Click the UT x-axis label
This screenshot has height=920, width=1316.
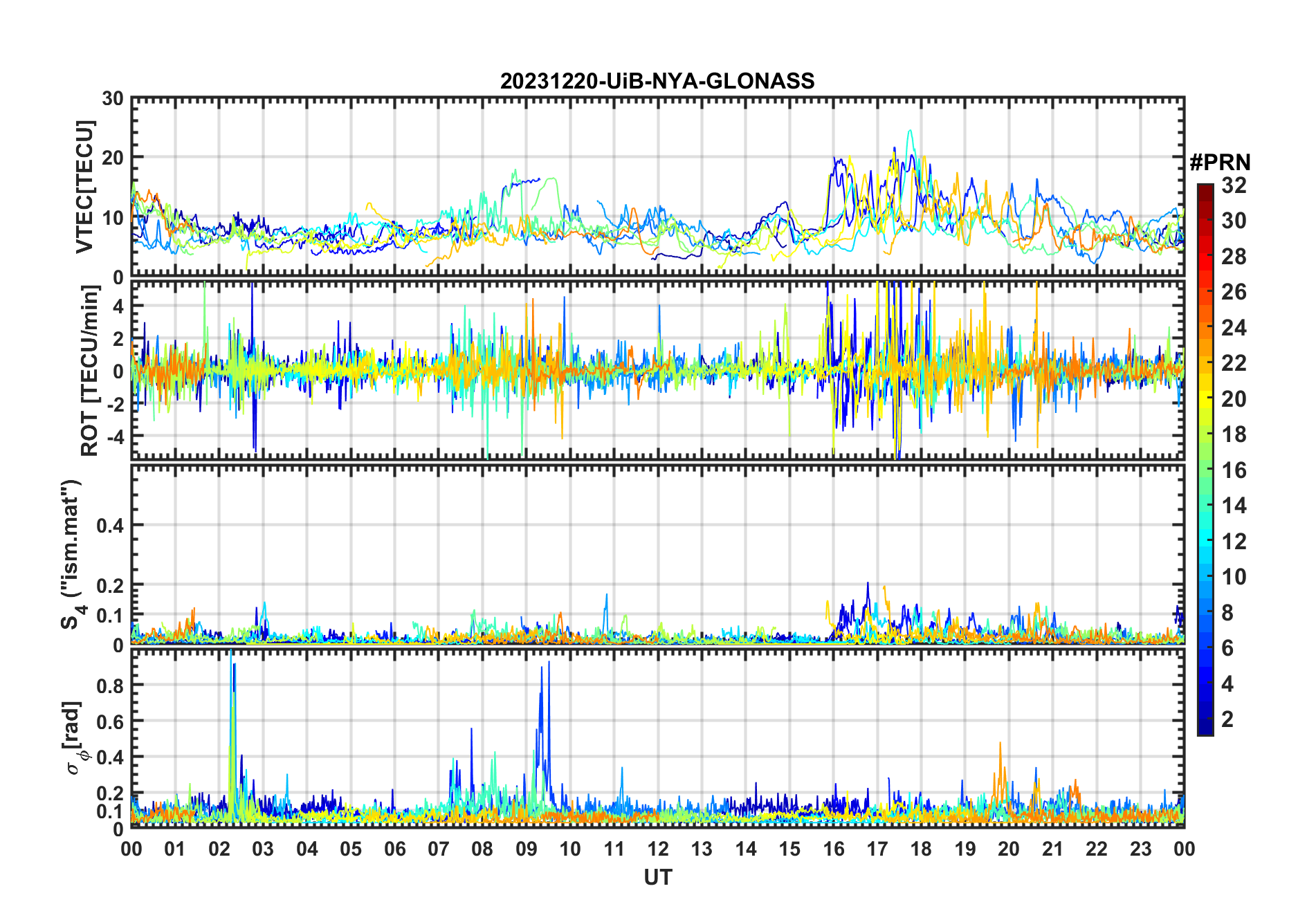[657, 877]
